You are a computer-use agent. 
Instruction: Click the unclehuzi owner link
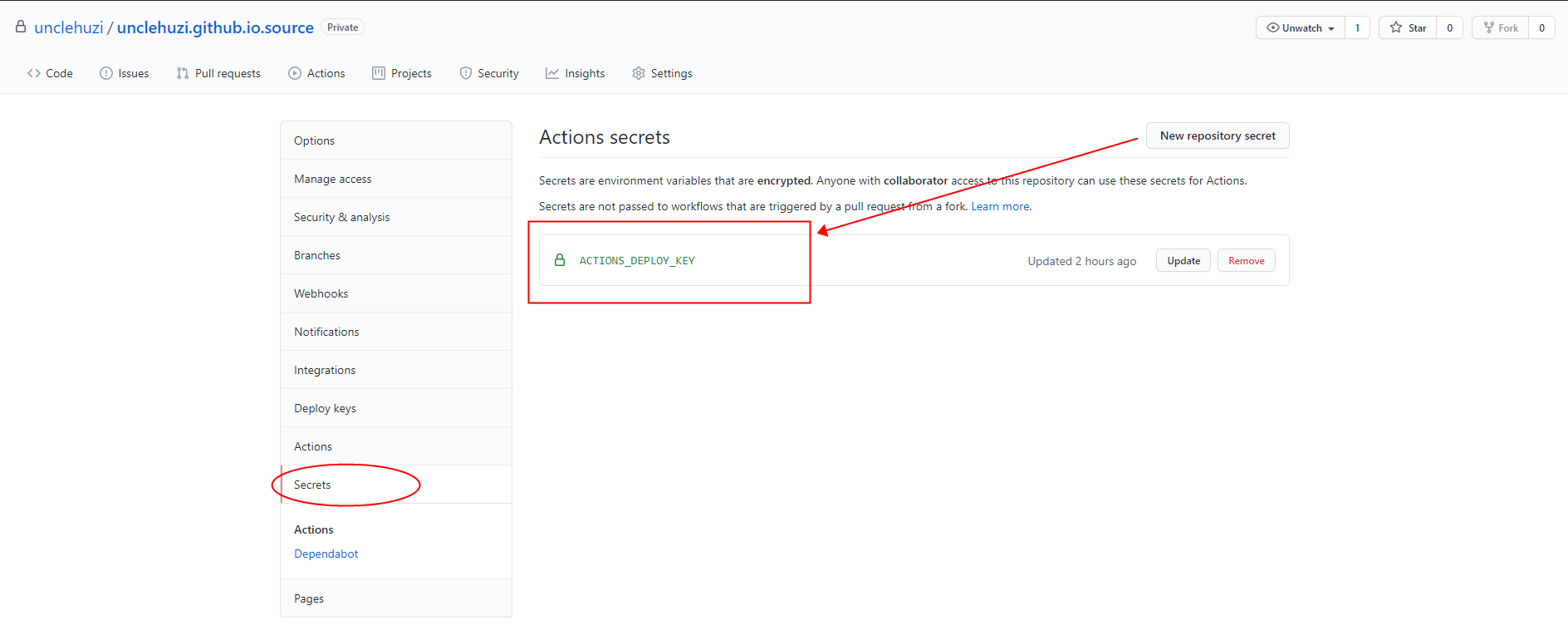[69, 27]
